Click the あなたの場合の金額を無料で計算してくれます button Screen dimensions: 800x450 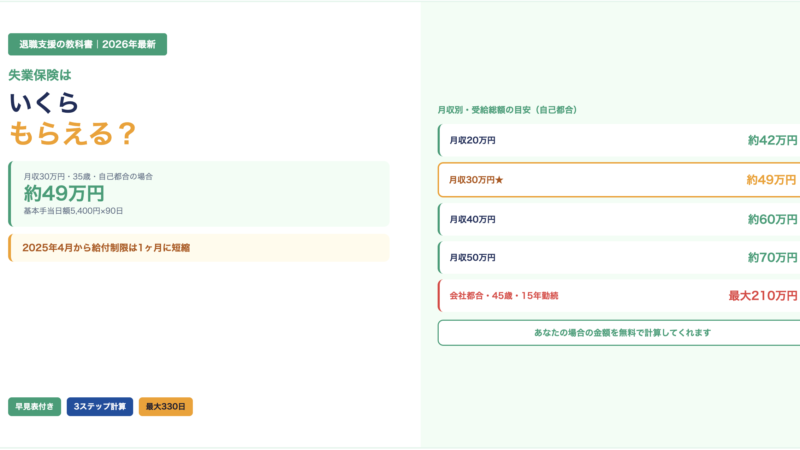(x=621, y=333)
